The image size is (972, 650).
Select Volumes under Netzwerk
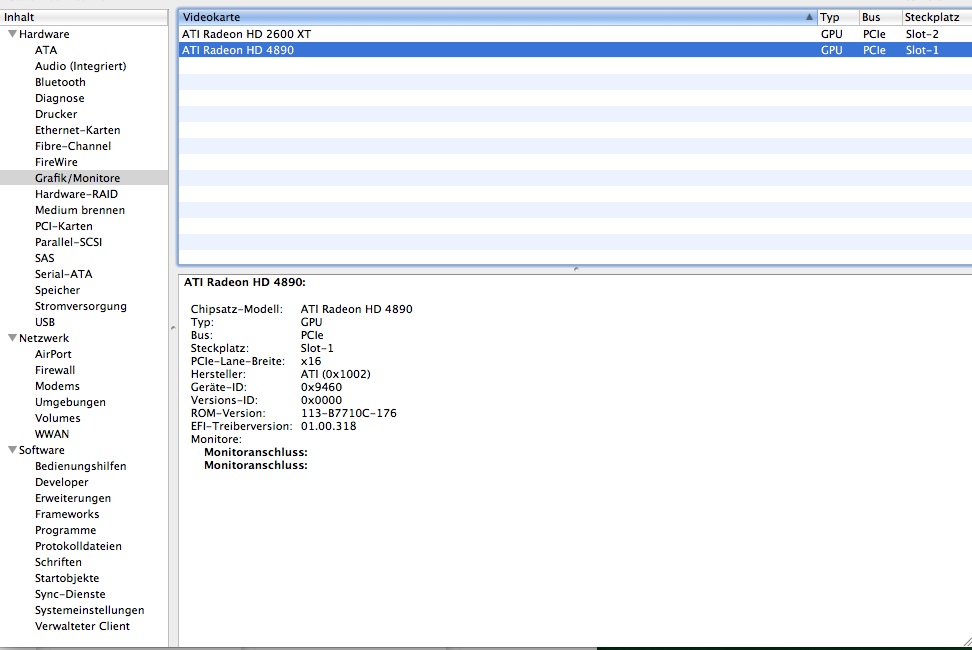point(58,418)
